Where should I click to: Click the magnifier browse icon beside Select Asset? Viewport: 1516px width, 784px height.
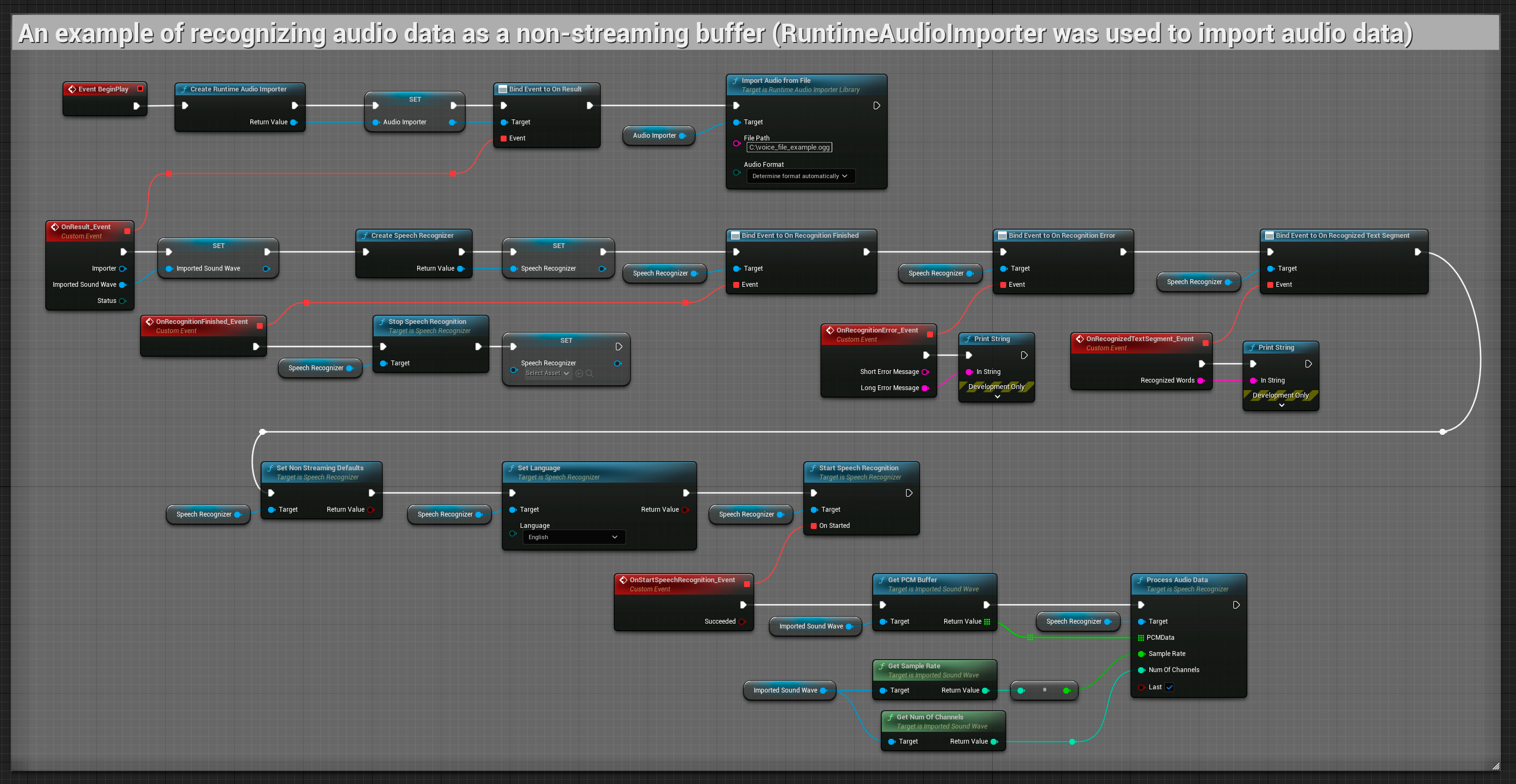tap(589, 373)
